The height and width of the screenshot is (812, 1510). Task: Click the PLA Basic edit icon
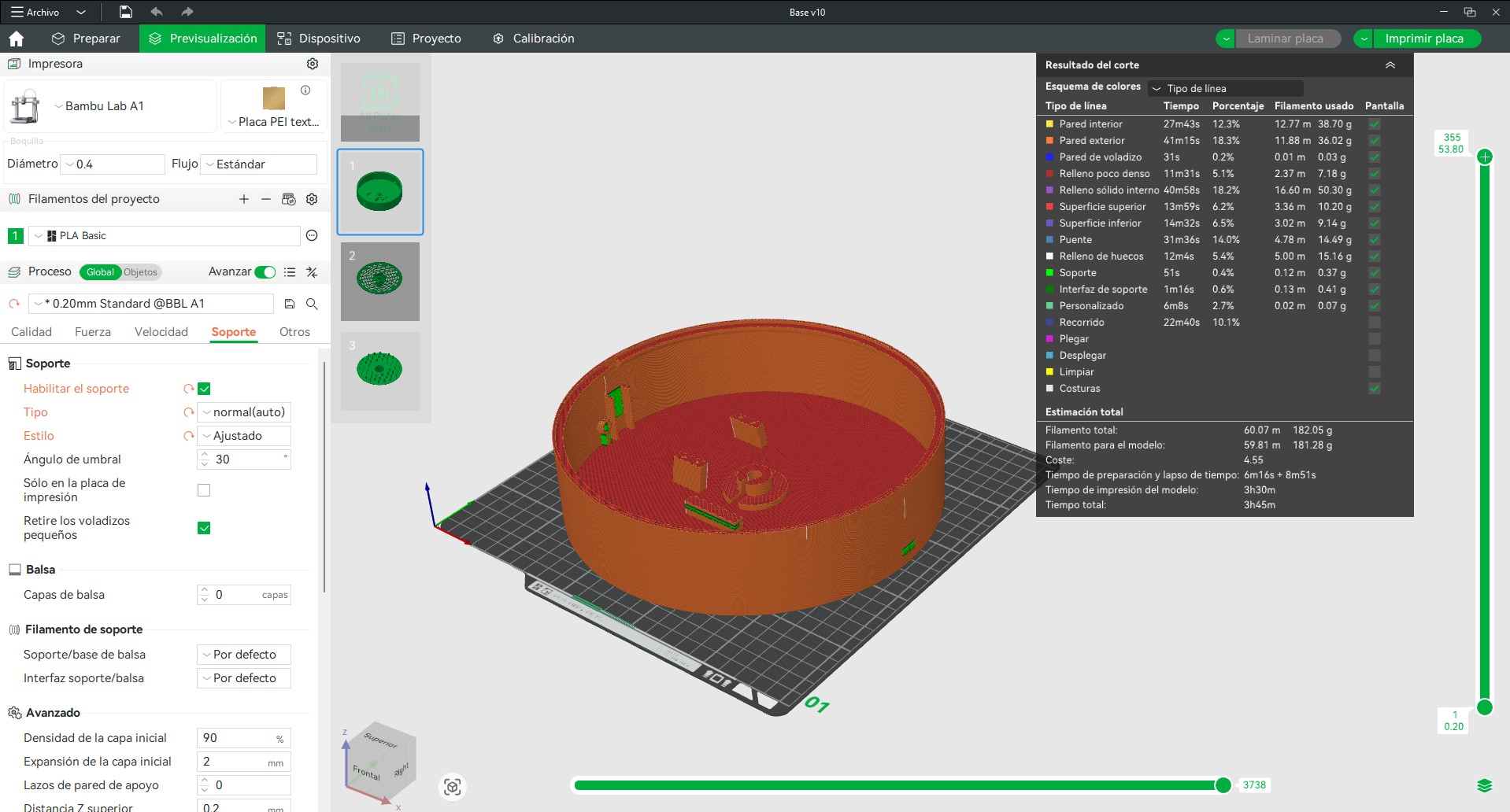312,235
